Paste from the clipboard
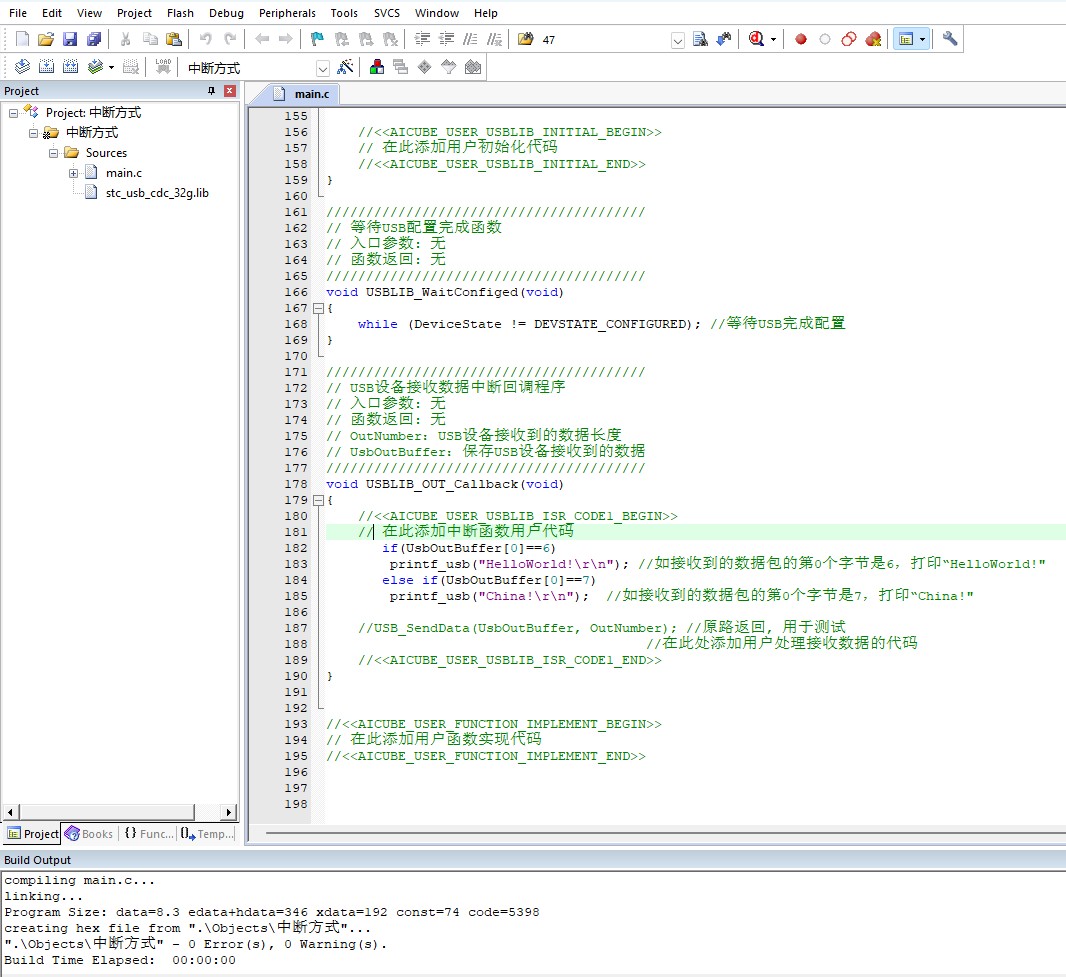The image size is (1066, 977). [x=174, y=39]
